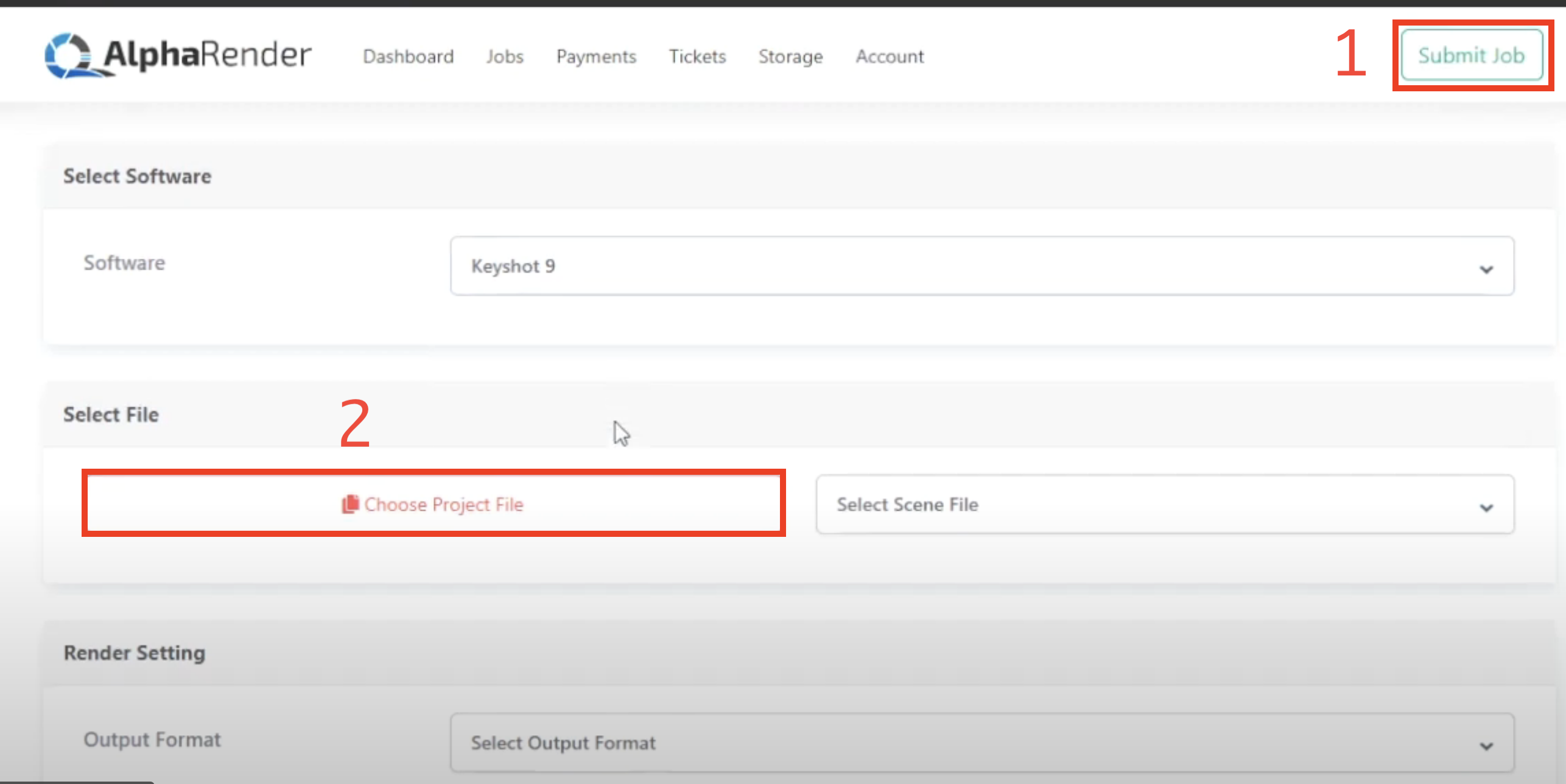The height and width of the screenshot is (784, 1566).
Task: Click the Software field label
Action: pyautogui.click(x=124, y=263)
